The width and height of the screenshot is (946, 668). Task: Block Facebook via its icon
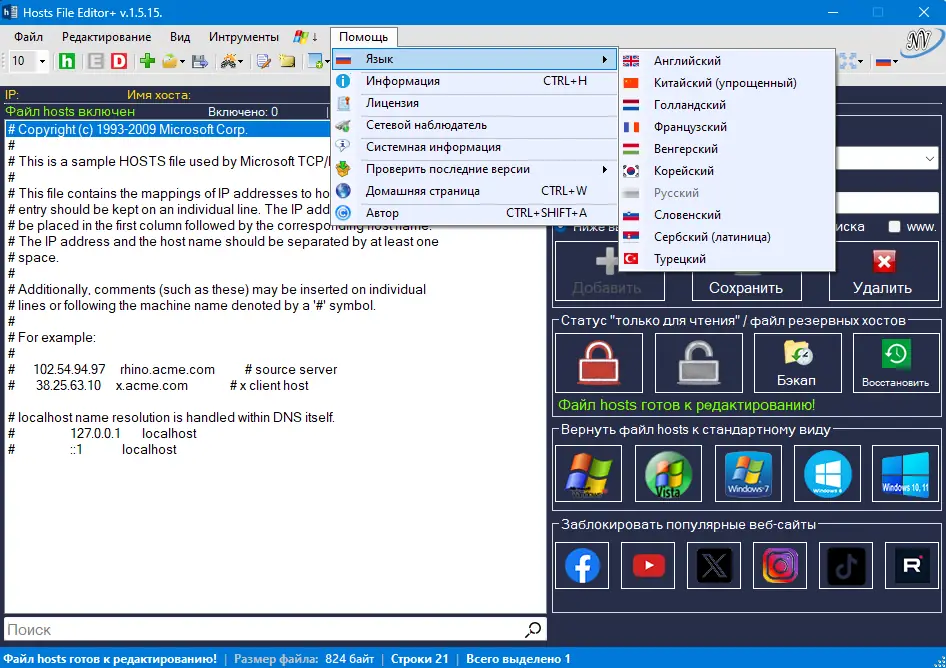point(582,565)
